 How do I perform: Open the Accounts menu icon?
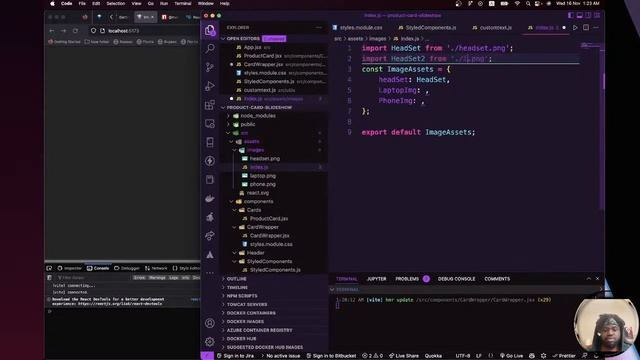click(210, 323)
